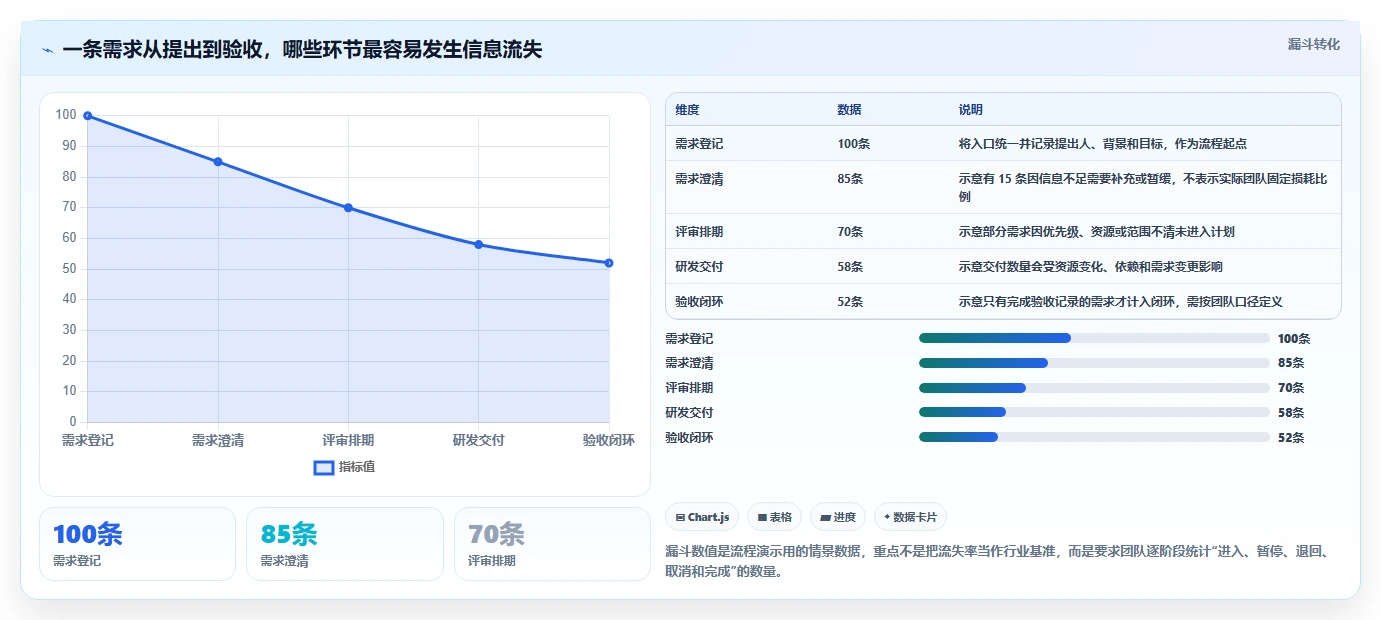Click the 85条 value in the table
Viewport: 1381px width, 620px height.
tap(851, 179)
